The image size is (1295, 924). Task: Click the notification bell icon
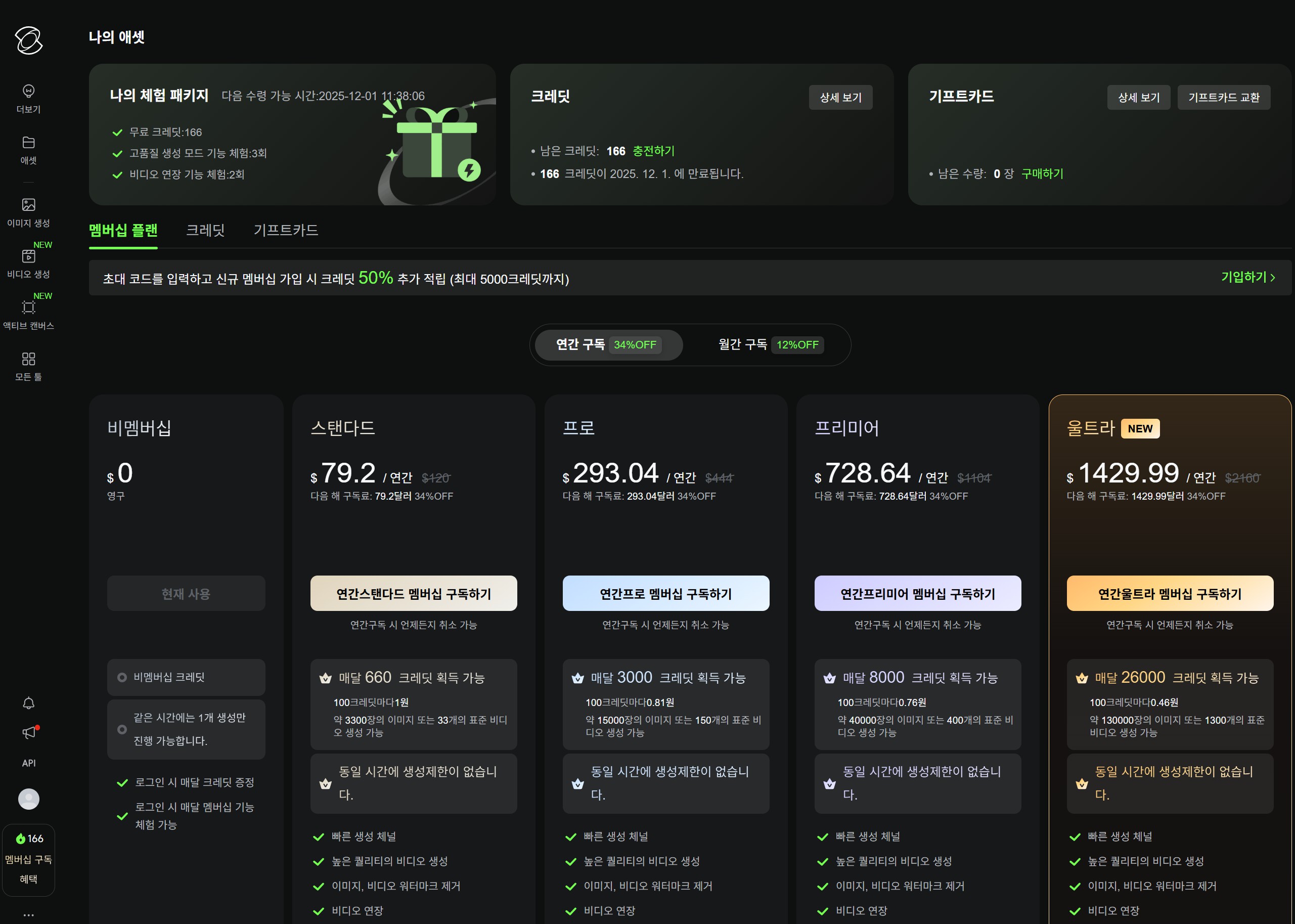pos(28,703)
